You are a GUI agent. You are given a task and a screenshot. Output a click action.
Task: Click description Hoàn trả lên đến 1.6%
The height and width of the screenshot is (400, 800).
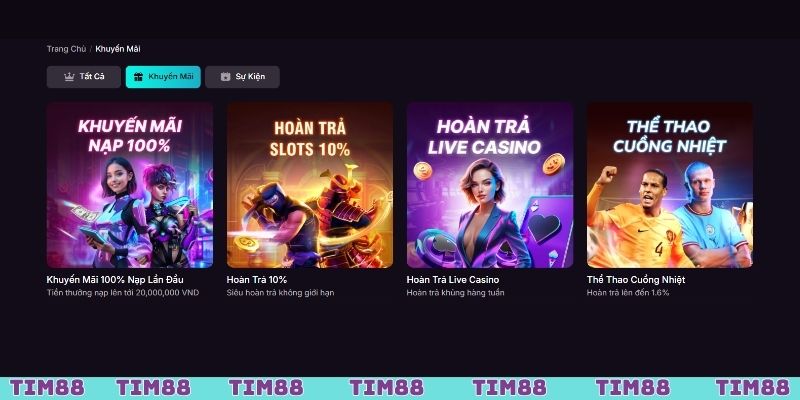628,293
